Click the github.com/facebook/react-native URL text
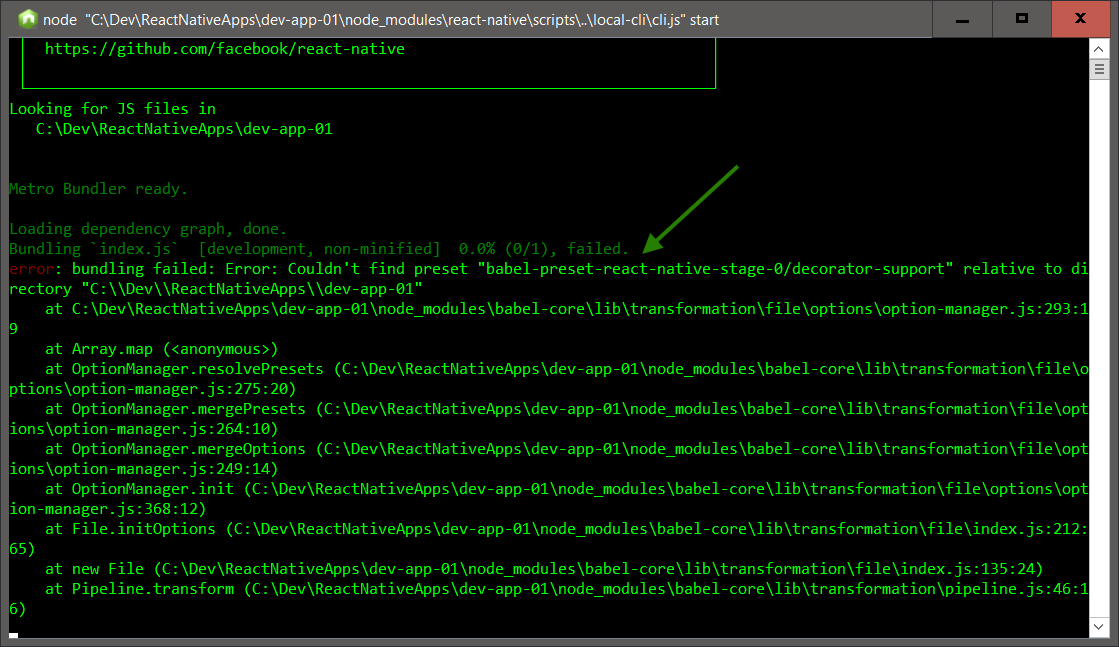Screen dimensions: 1119x647 [x=225, y=49]
